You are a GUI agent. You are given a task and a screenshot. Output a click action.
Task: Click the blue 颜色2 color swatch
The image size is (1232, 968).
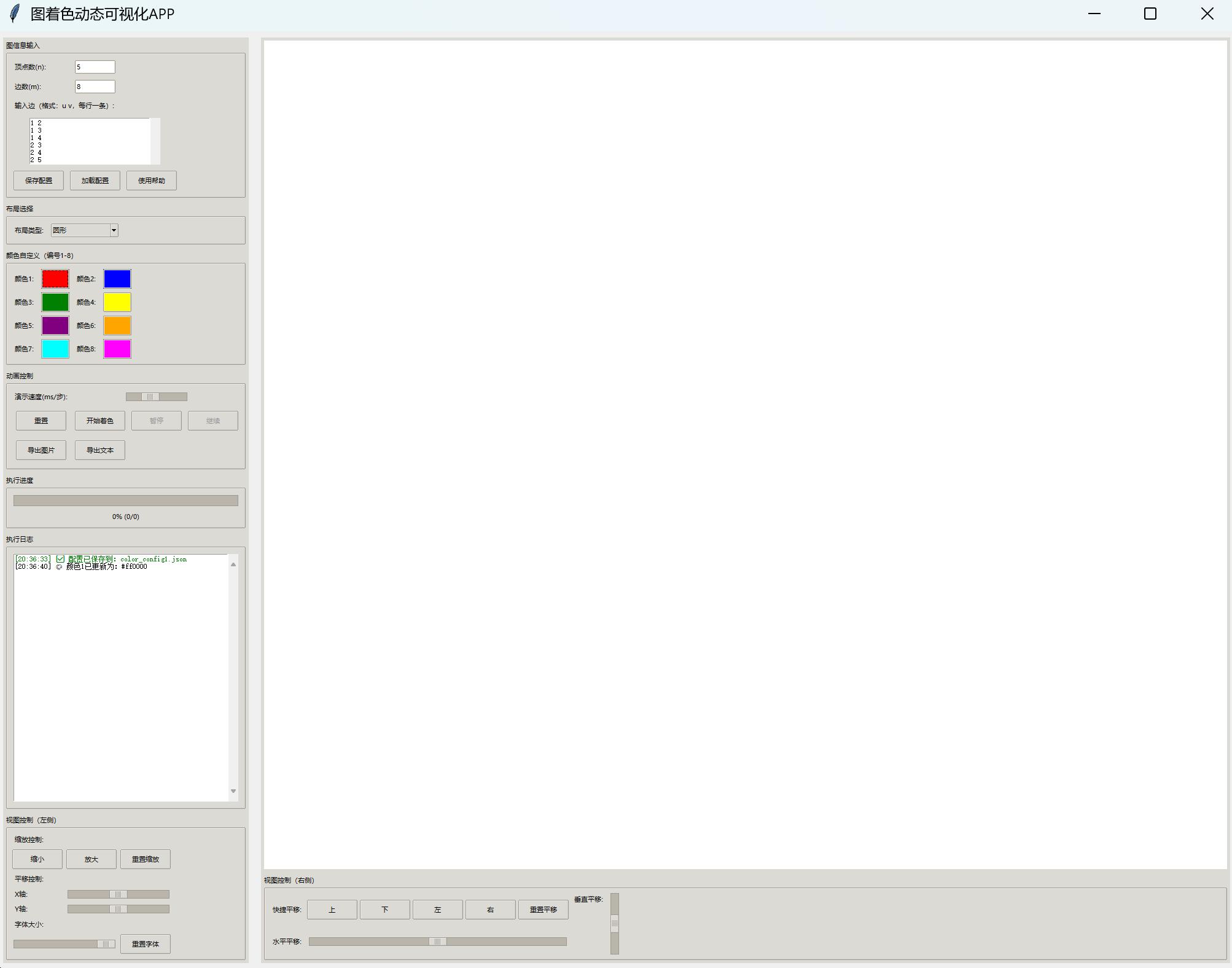(117, 279)
